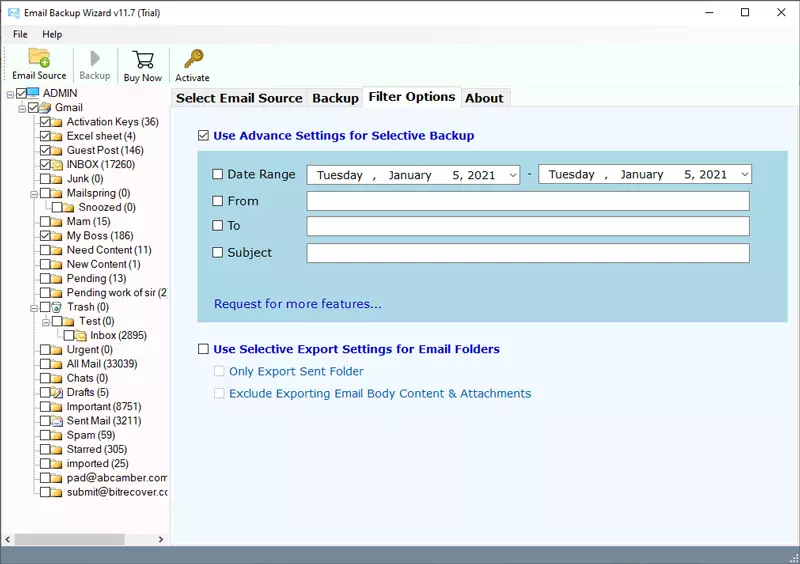The height and width of the screenshot is (564, 800).
Task: Collapse the Trash folder node
Action: 34,308
